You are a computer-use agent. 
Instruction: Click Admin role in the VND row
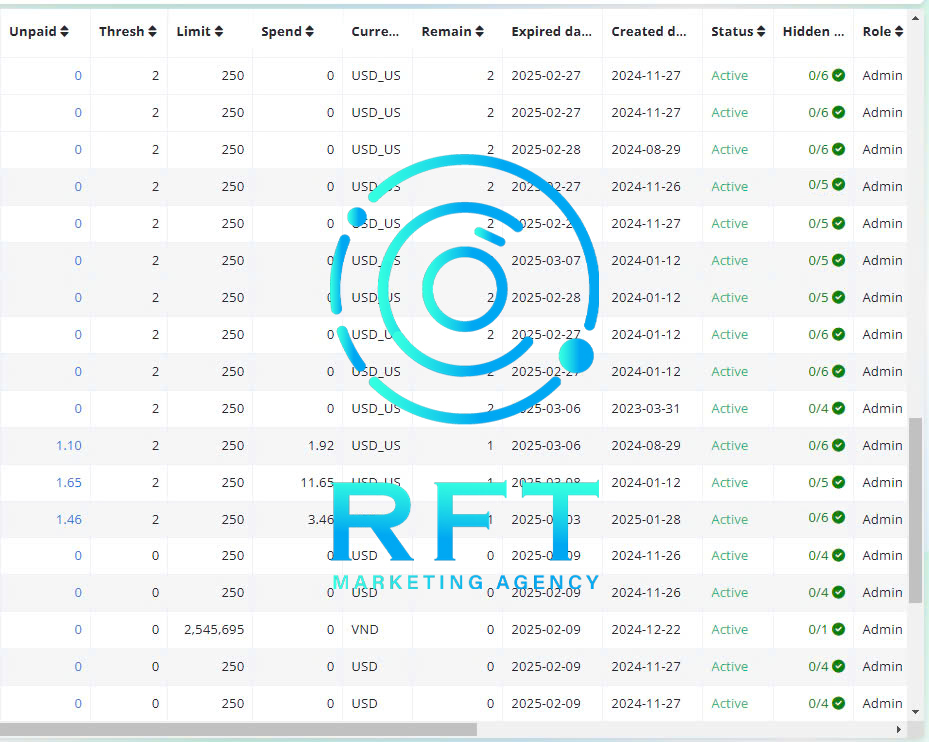tap(882, 629)
